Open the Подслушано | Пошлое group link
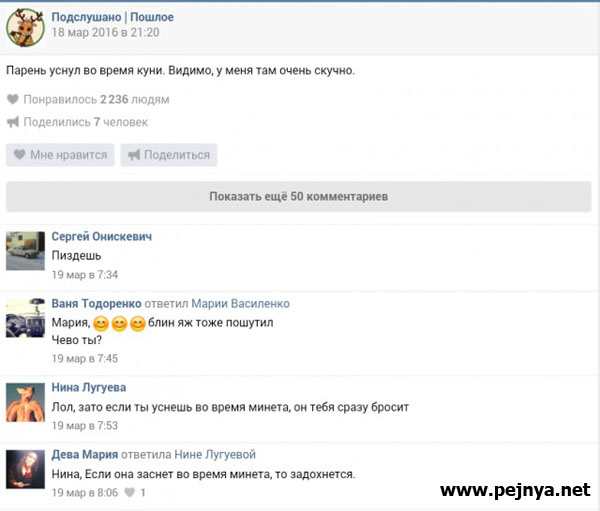 pyautogui.click(x=112, y=17)
